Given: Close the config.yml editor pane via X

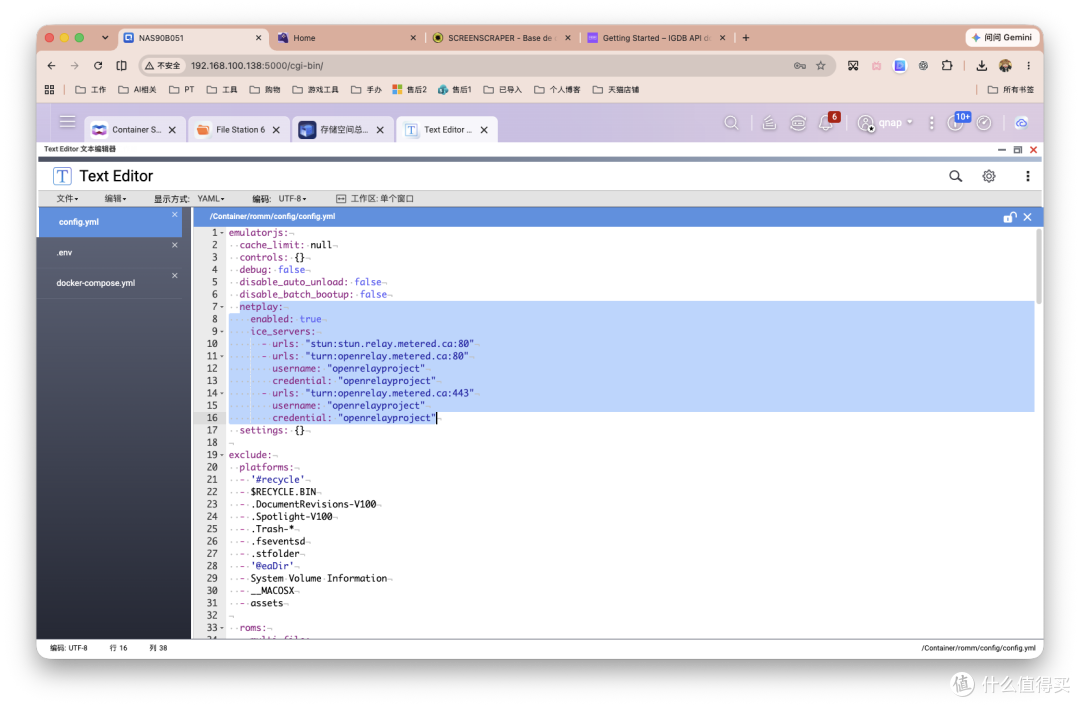Looking at the screenshot, I should point(1027,217).
